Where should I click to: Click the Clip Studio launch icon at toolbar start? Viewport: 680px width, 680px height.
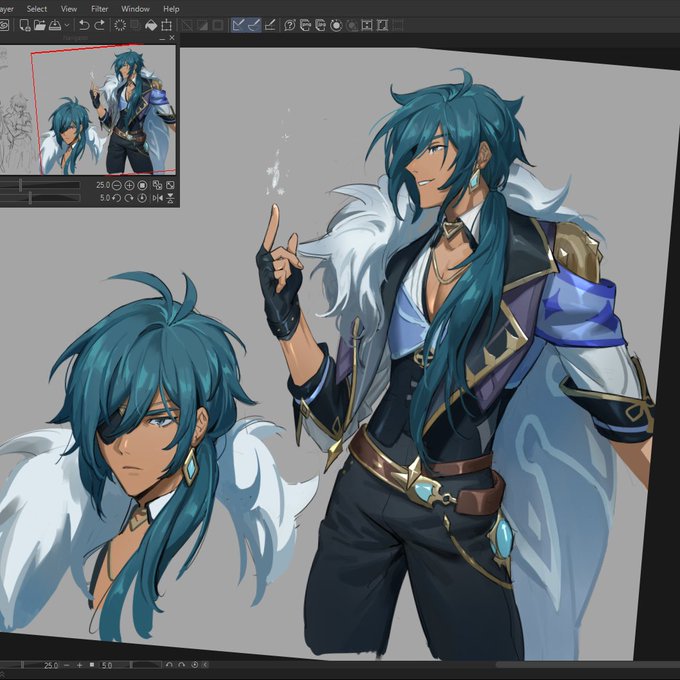[x=3, y=25]
